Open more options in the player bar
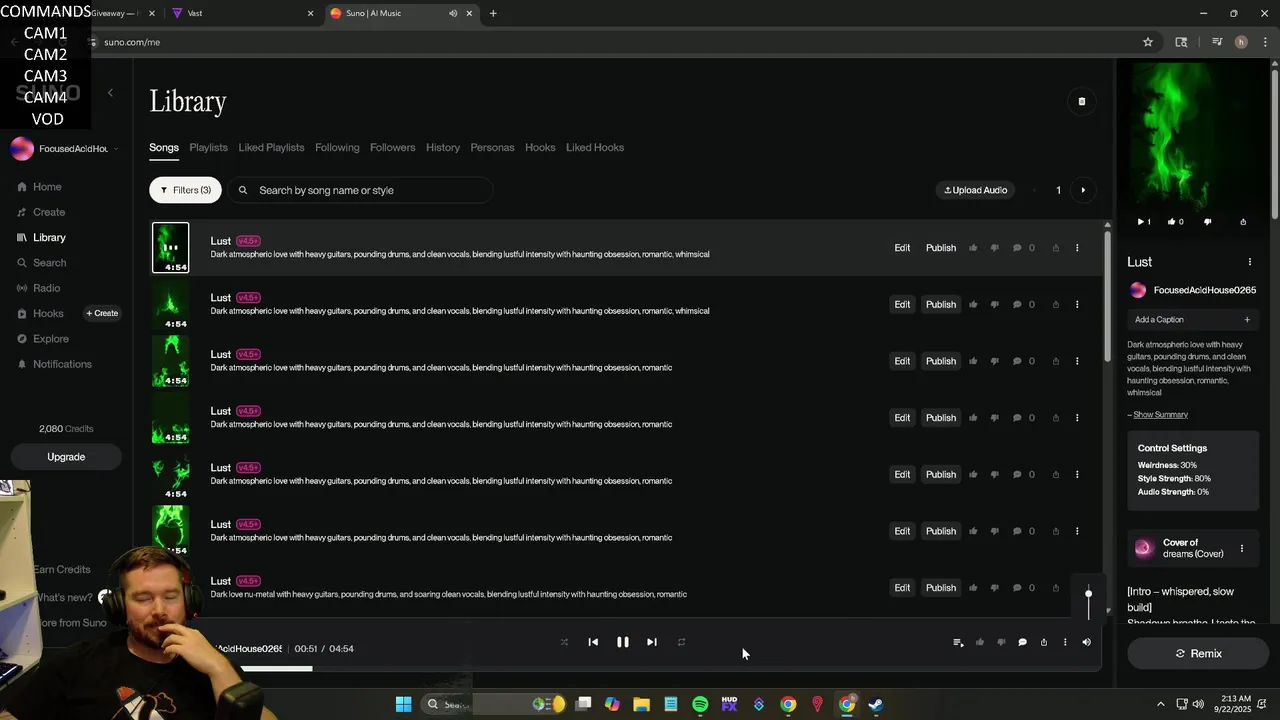 coord(1065,642)
